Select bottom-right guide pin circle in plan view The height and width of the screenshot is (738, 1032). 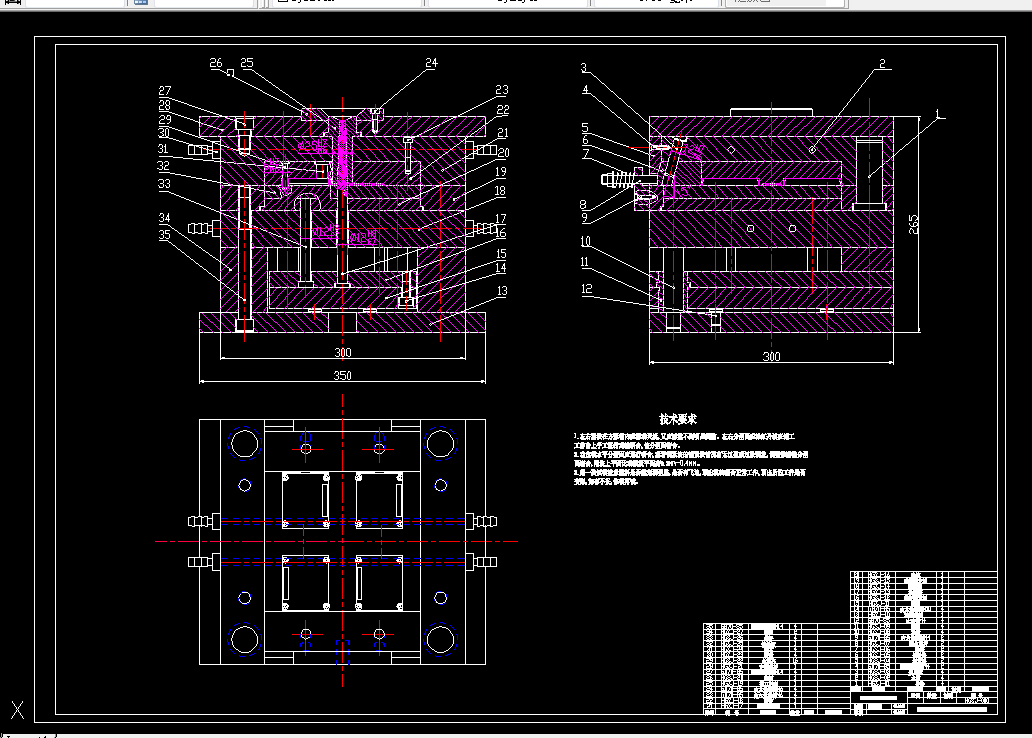(x=440, y=639)
